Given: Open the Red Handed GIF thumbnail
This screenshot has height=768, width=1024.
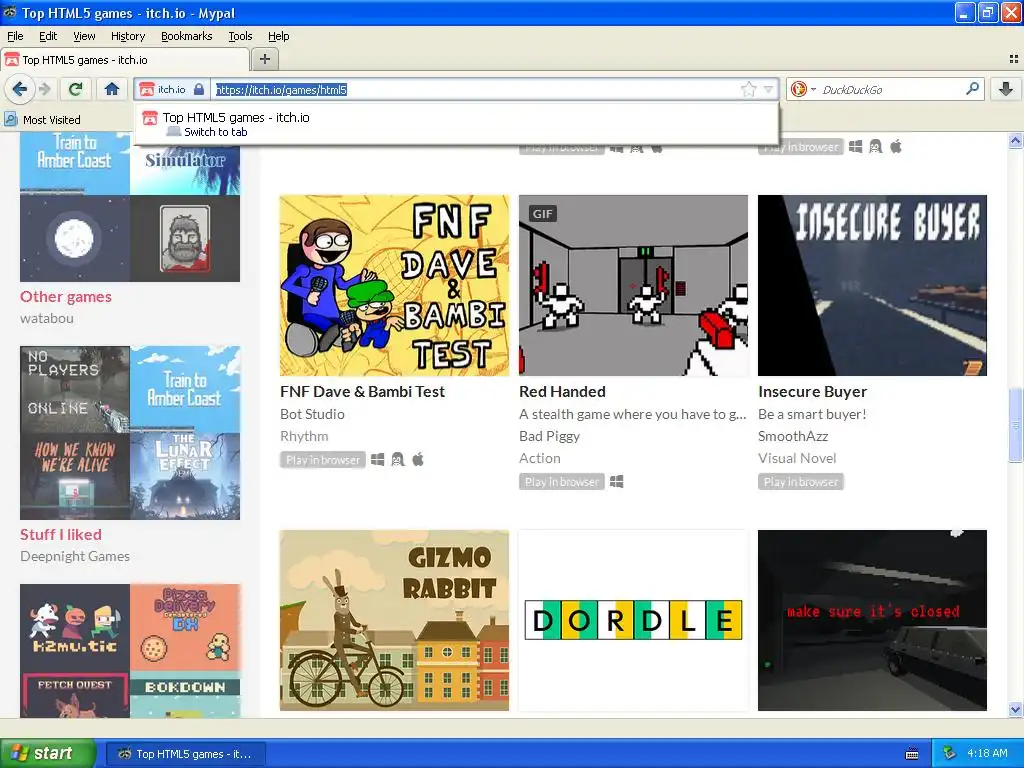Looking at the screenshot, I should (633, 285).
